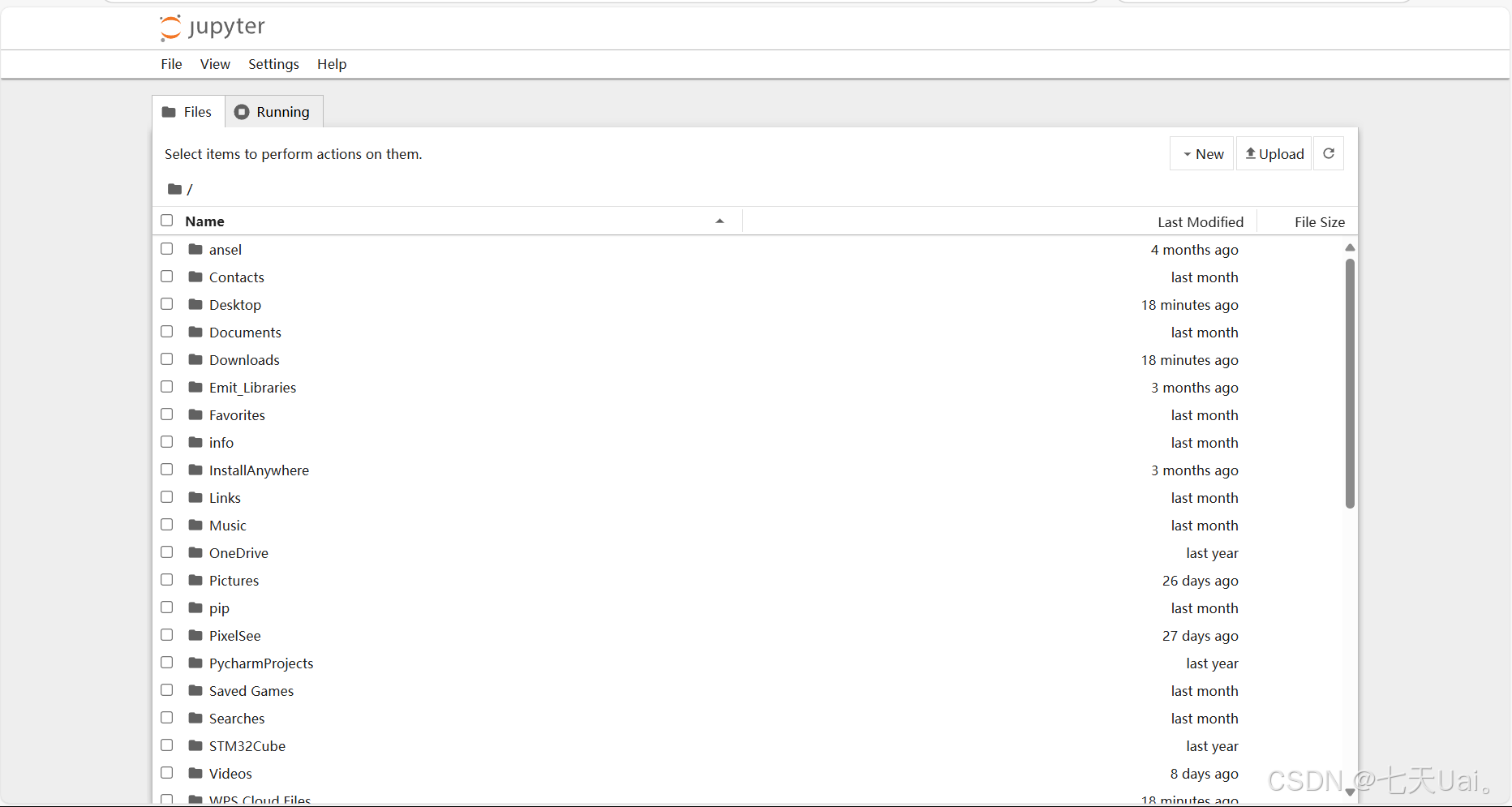This screenshot has width=1512, height=807.
Task: Open the PixelSee folder name
Action: click(235, 636)
